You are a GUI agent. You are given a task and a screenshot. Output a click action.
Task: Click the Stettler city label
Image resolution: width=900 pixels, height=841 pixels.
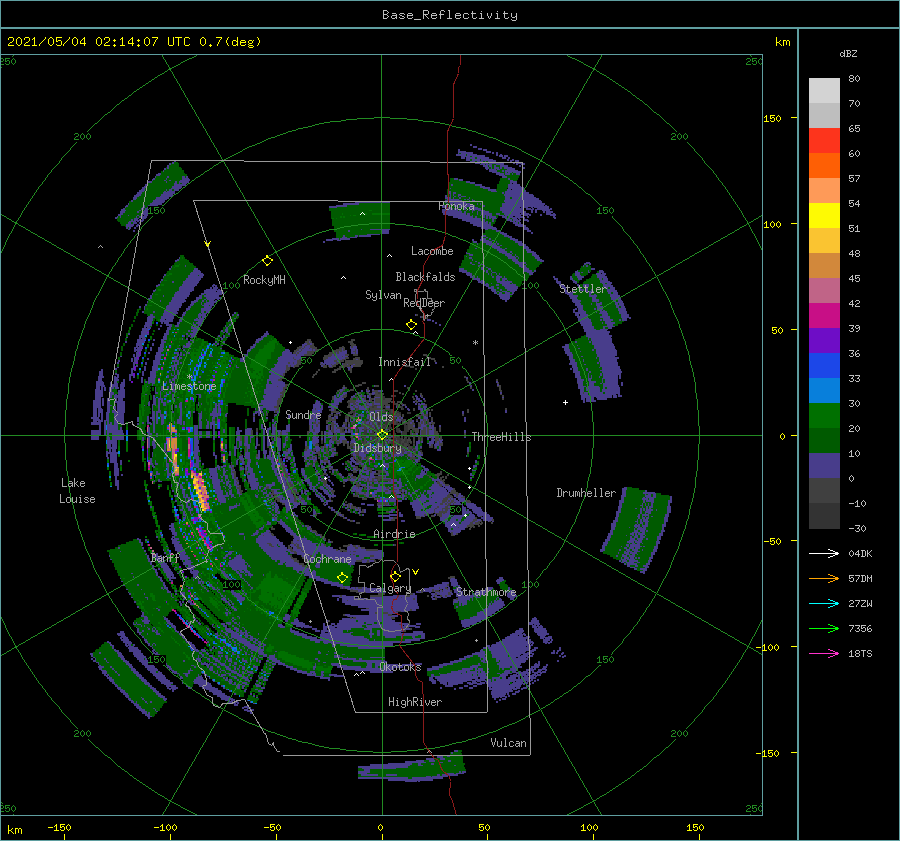coord(583,289)
